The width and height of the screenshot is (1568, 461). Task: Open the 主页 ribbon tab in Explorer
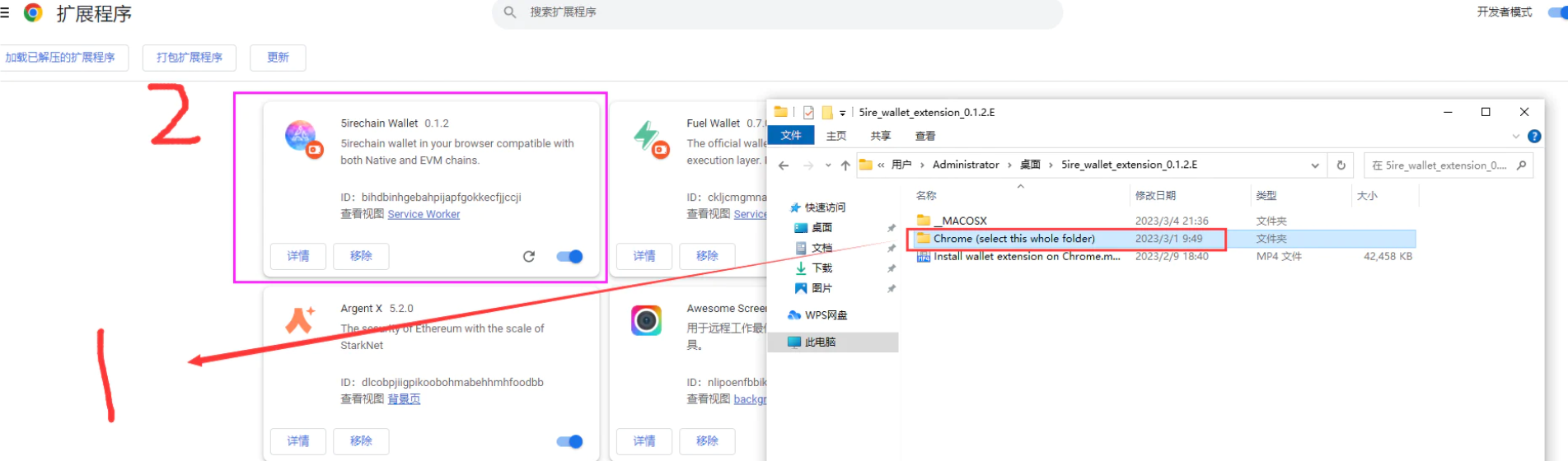[836, 136]
